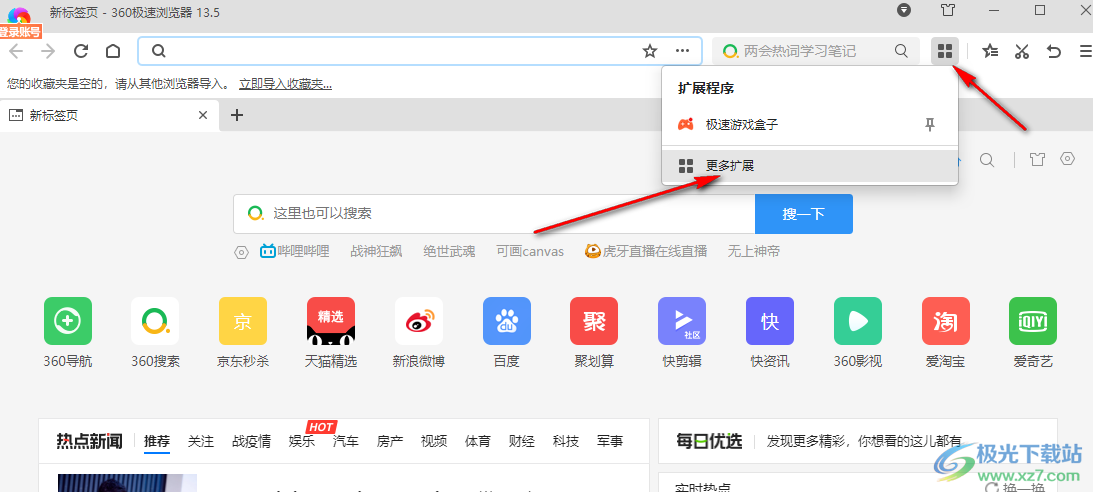Click the dropdown circle icon in title bar
This screenshot has width=1093, height=492.
click(903, 10)
